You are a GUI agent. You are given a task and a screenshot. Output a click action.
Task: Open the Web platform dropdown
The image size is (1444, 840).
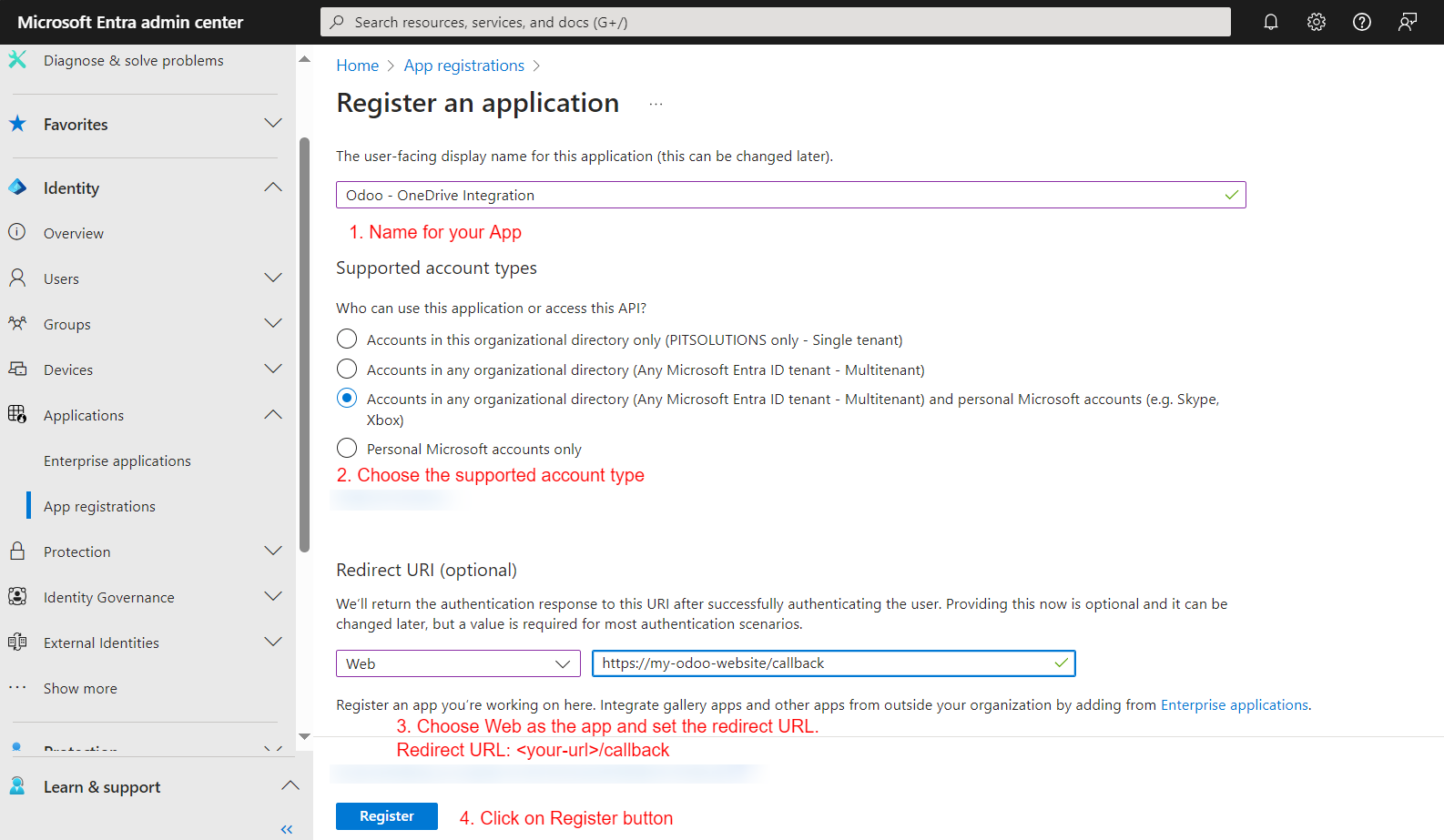458,663
